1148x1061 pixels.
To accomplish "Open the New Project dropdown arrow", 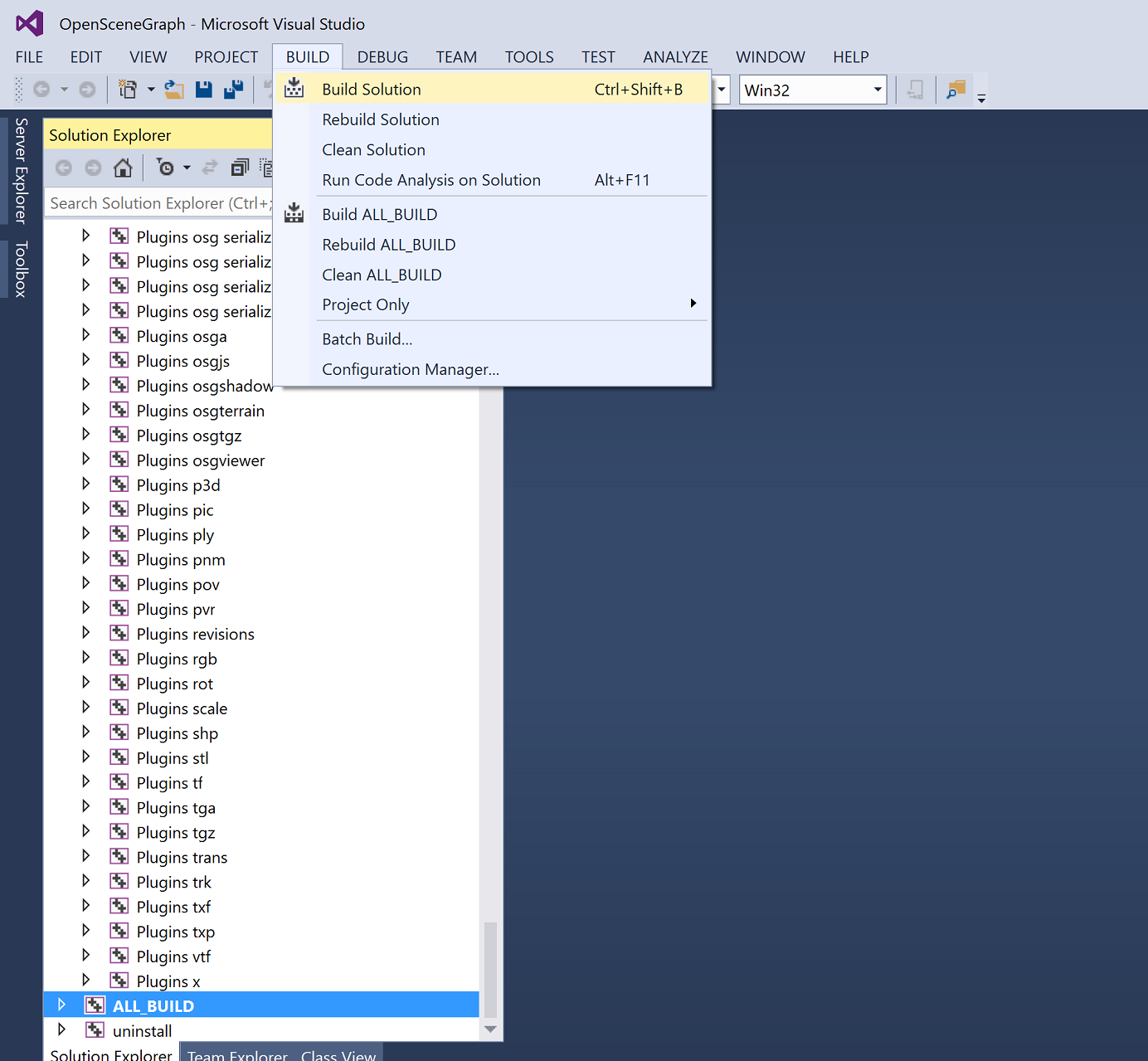I will click(x=151, y=90).
